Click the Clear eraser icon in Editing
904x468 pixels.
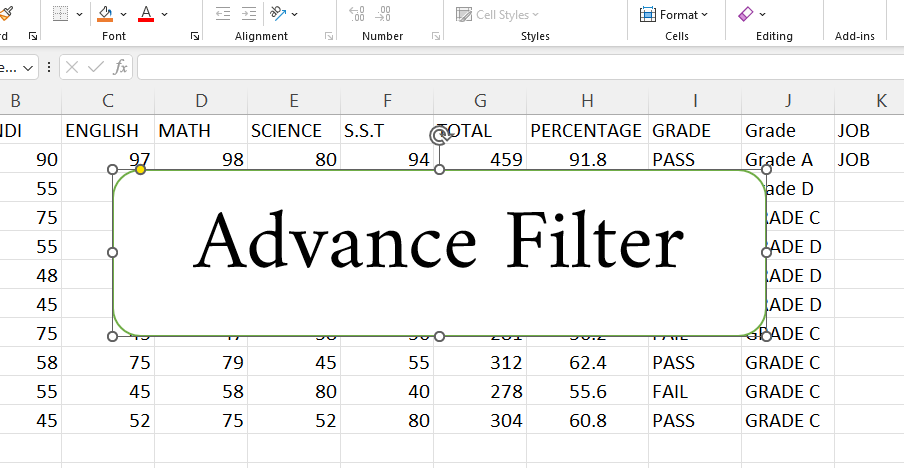[x=745, y=14]
